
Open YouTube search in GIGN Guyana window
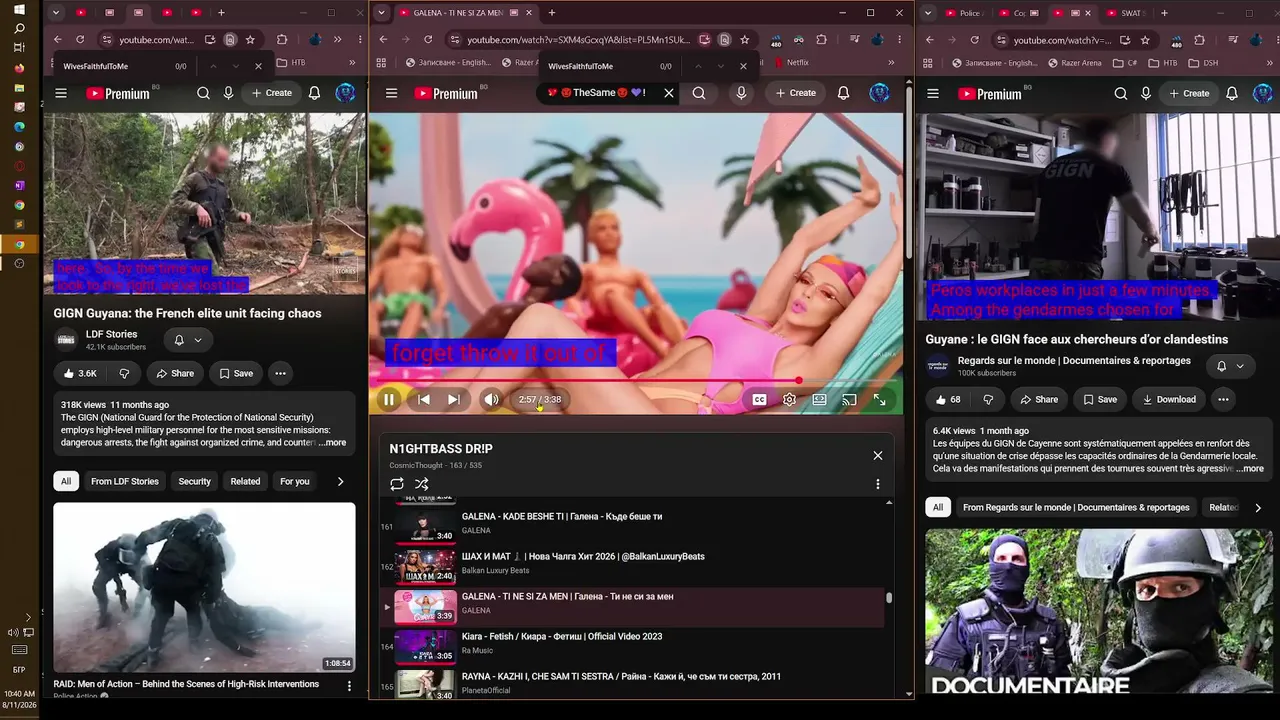(203, 93)
